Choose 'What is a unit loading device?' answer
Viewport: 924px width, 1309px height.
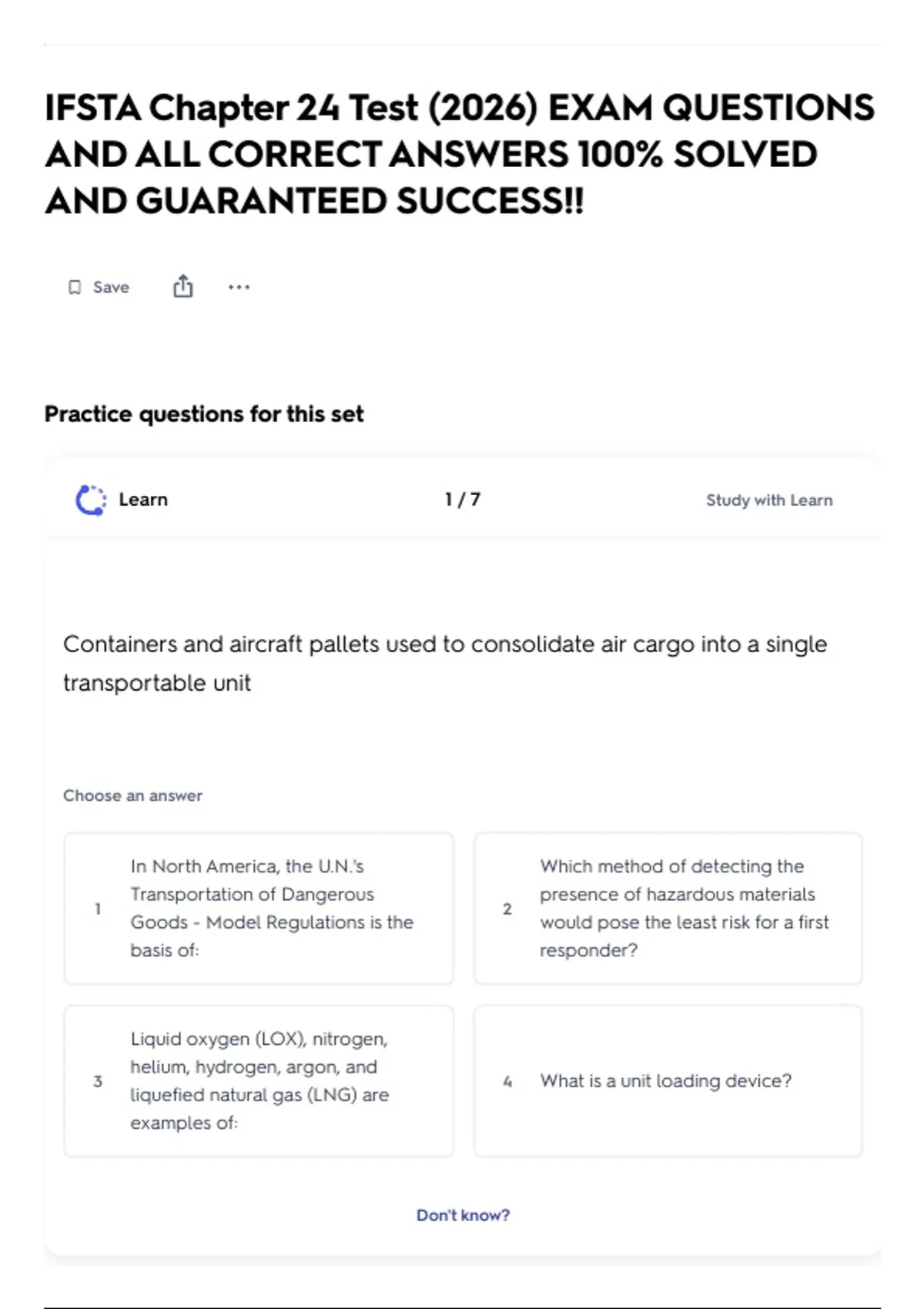pos(668,1081)
